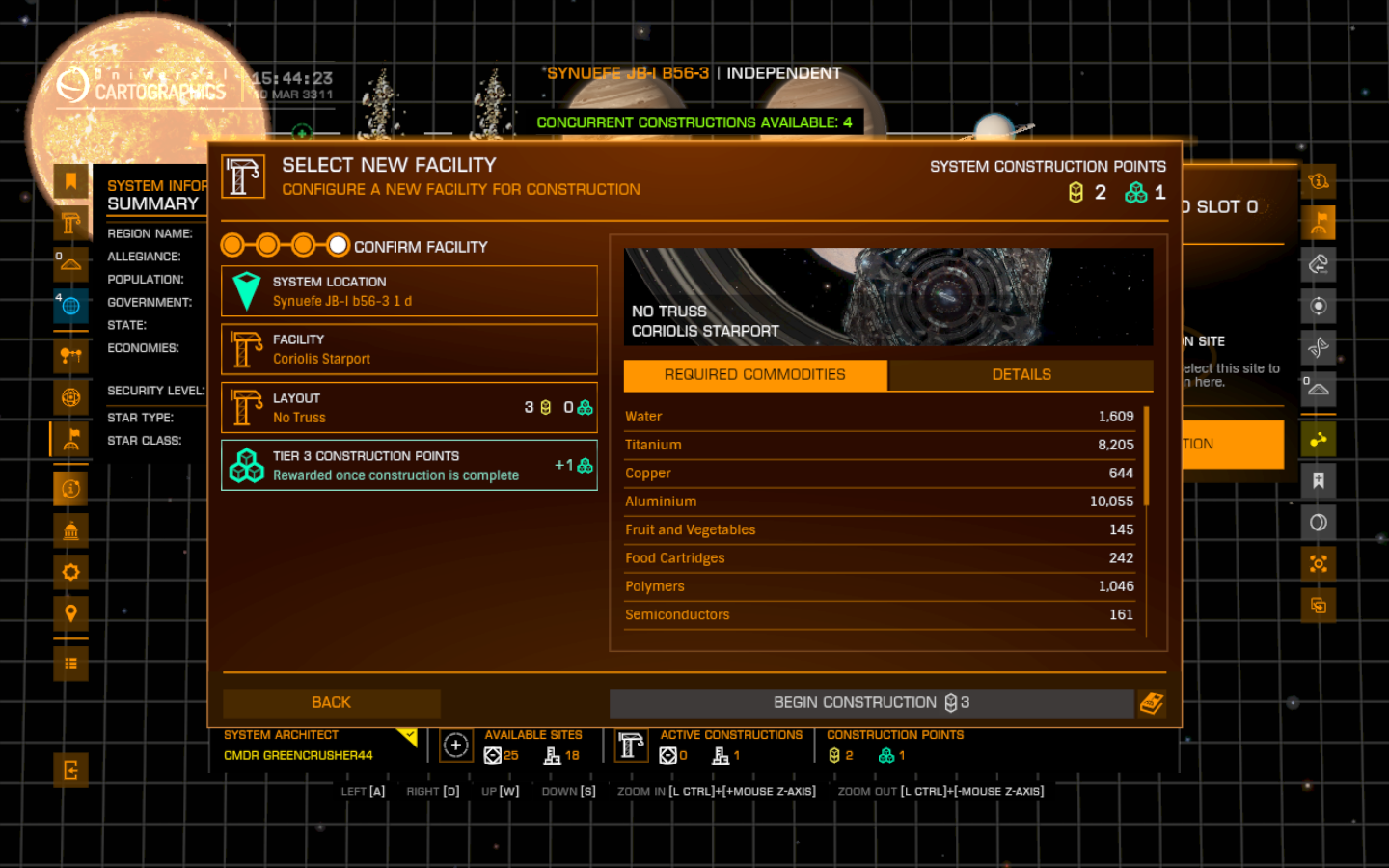Click the Confirm Facility step circle
This screenshot has height=868, width=1389.
tap(338, 245)
